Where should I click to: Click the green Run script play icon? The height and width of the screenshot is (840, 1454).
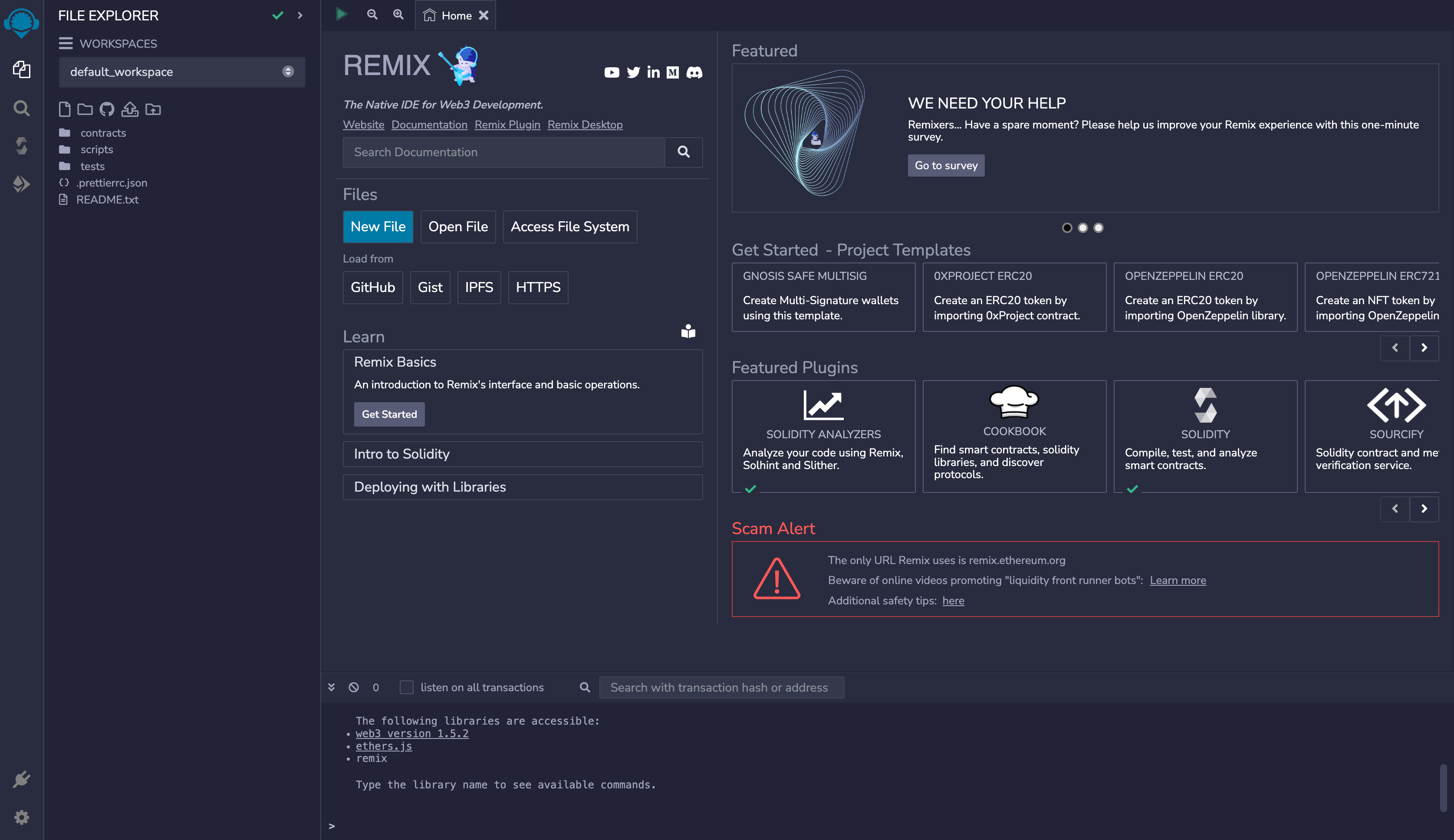[x=342, y=14]
